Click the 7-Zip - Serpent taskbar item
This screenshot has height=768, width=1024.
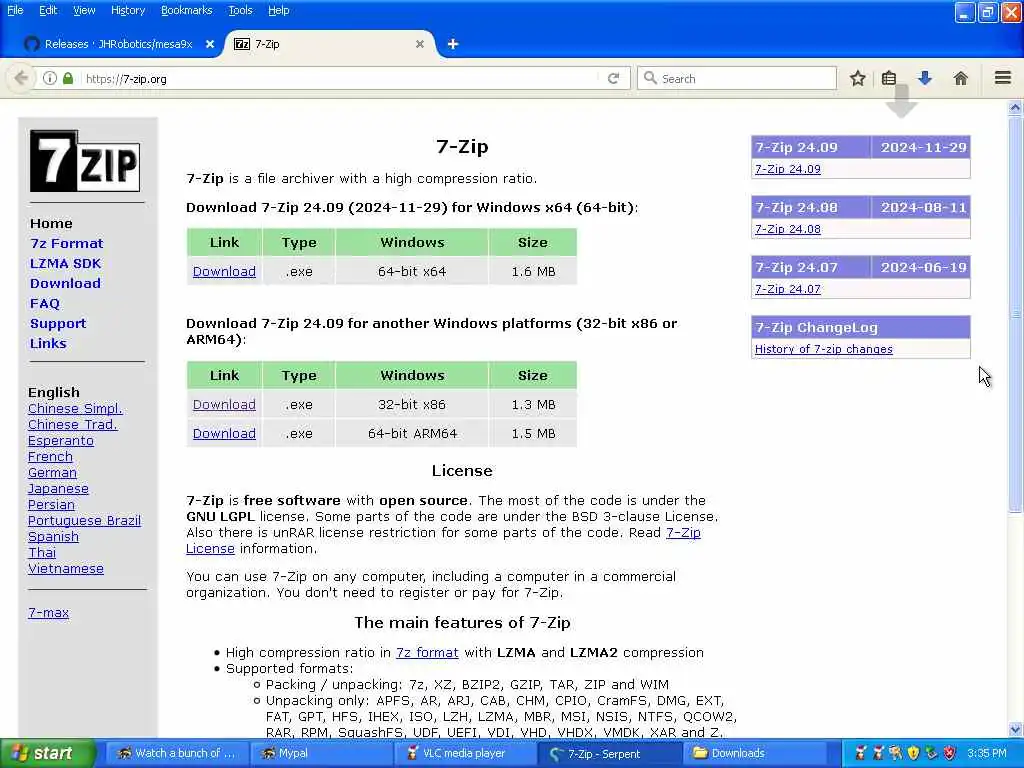(x=607, y=753)
